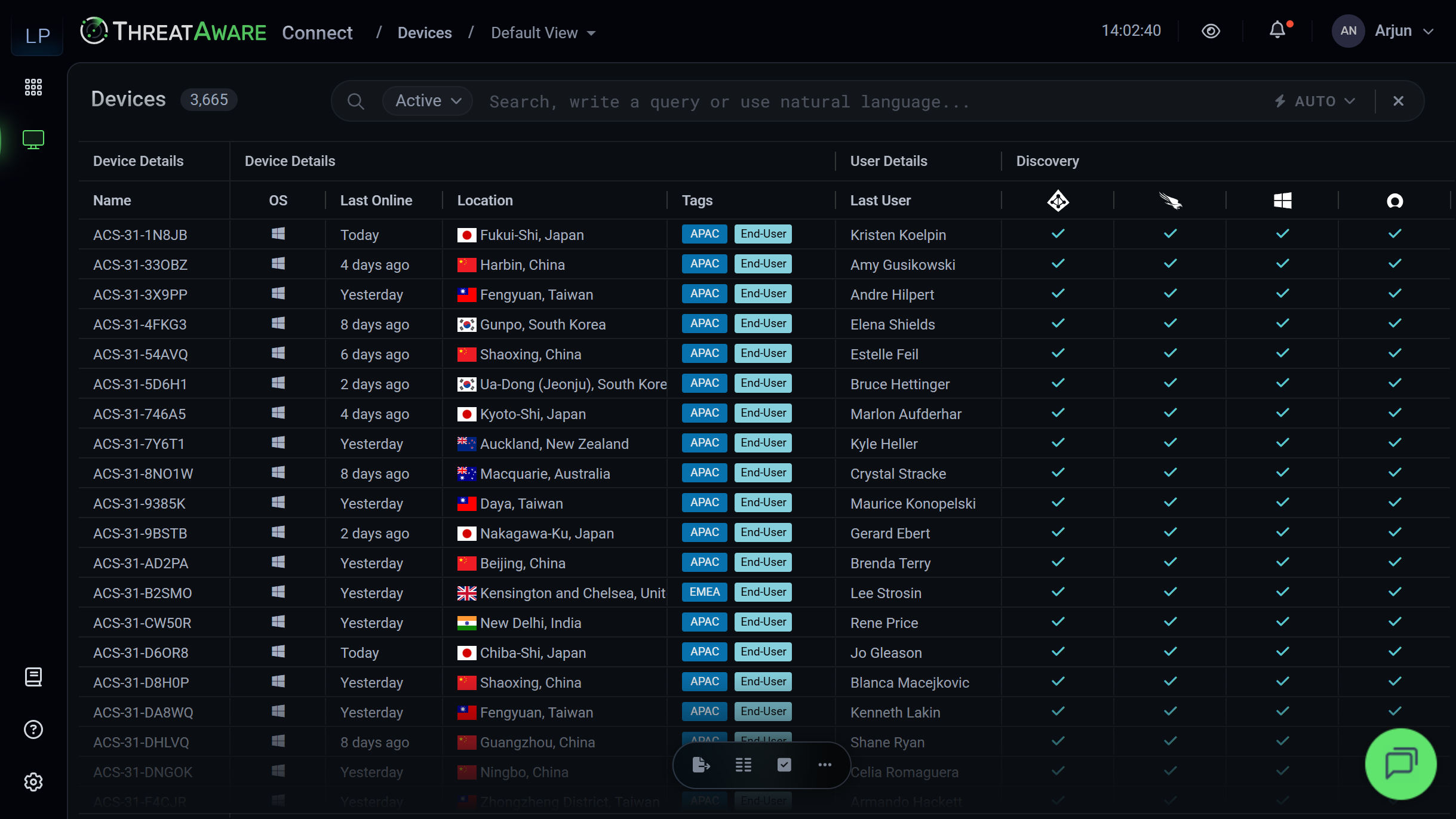Expand the AUTO search mode dropdown
This screenshot has height=819, width=1456.
[x=1316, y=101]
